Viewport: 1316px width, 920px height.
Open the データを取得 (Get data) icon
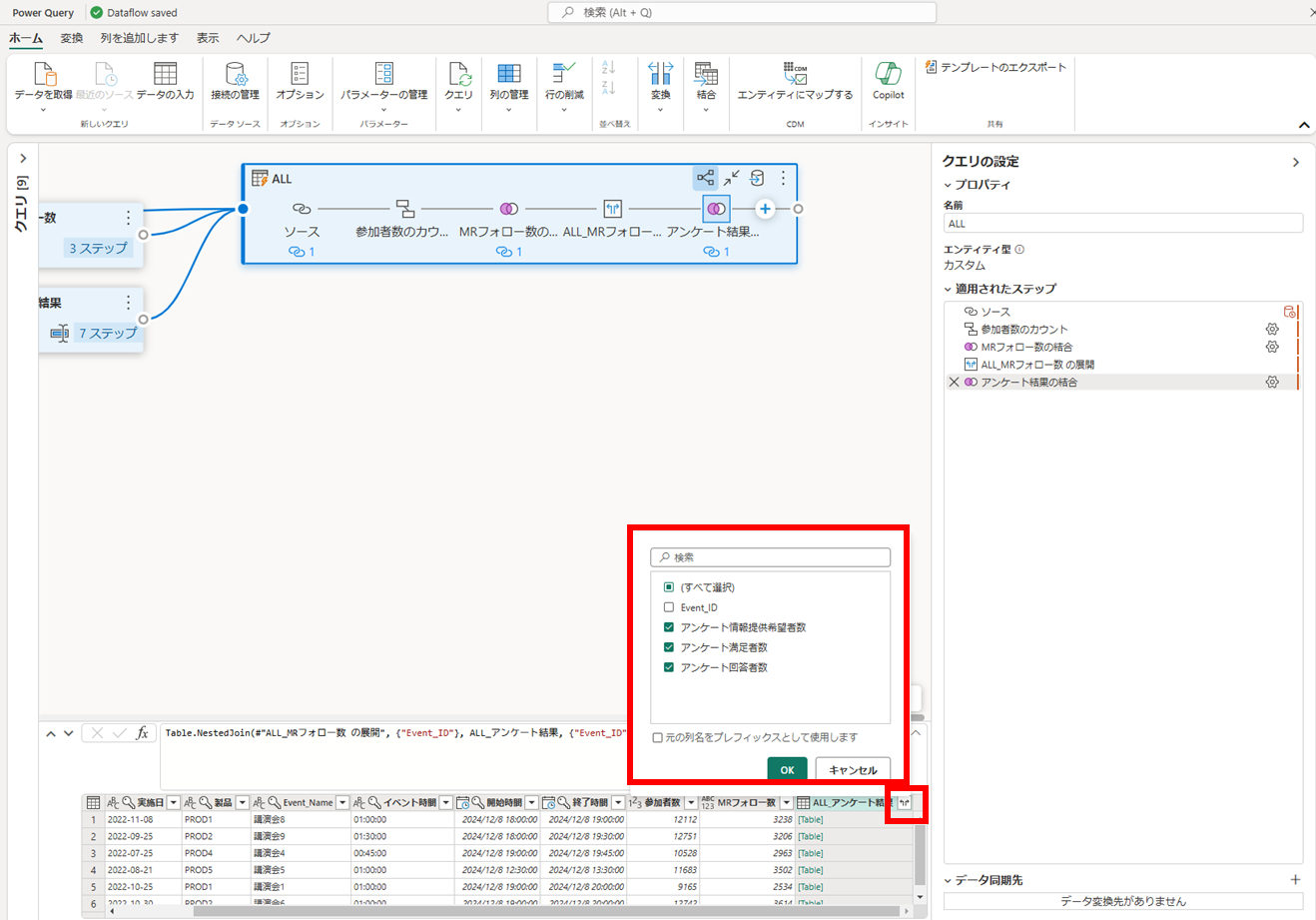[44, 74]
